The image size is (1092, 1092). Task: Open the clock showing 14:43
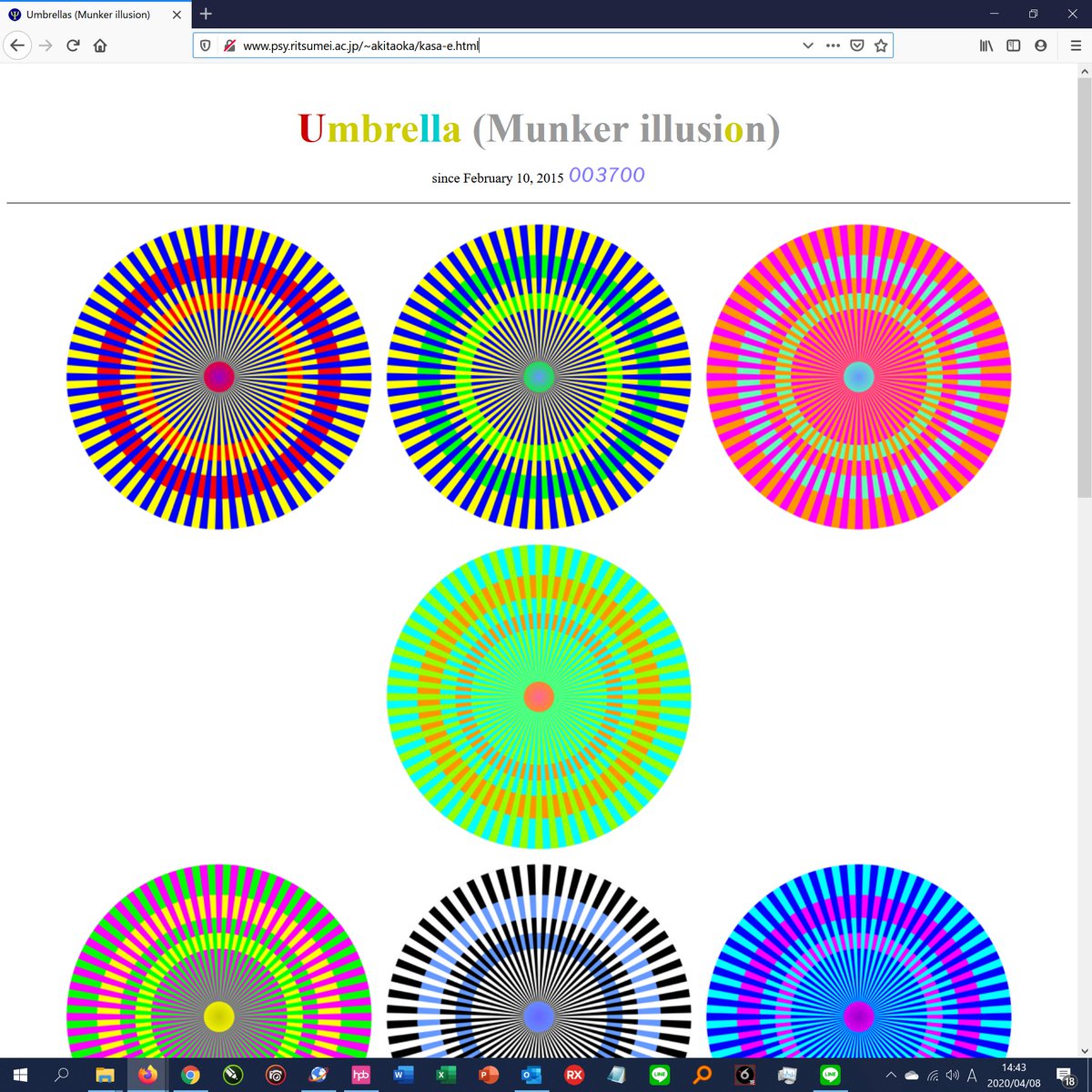(1014, 1076)
